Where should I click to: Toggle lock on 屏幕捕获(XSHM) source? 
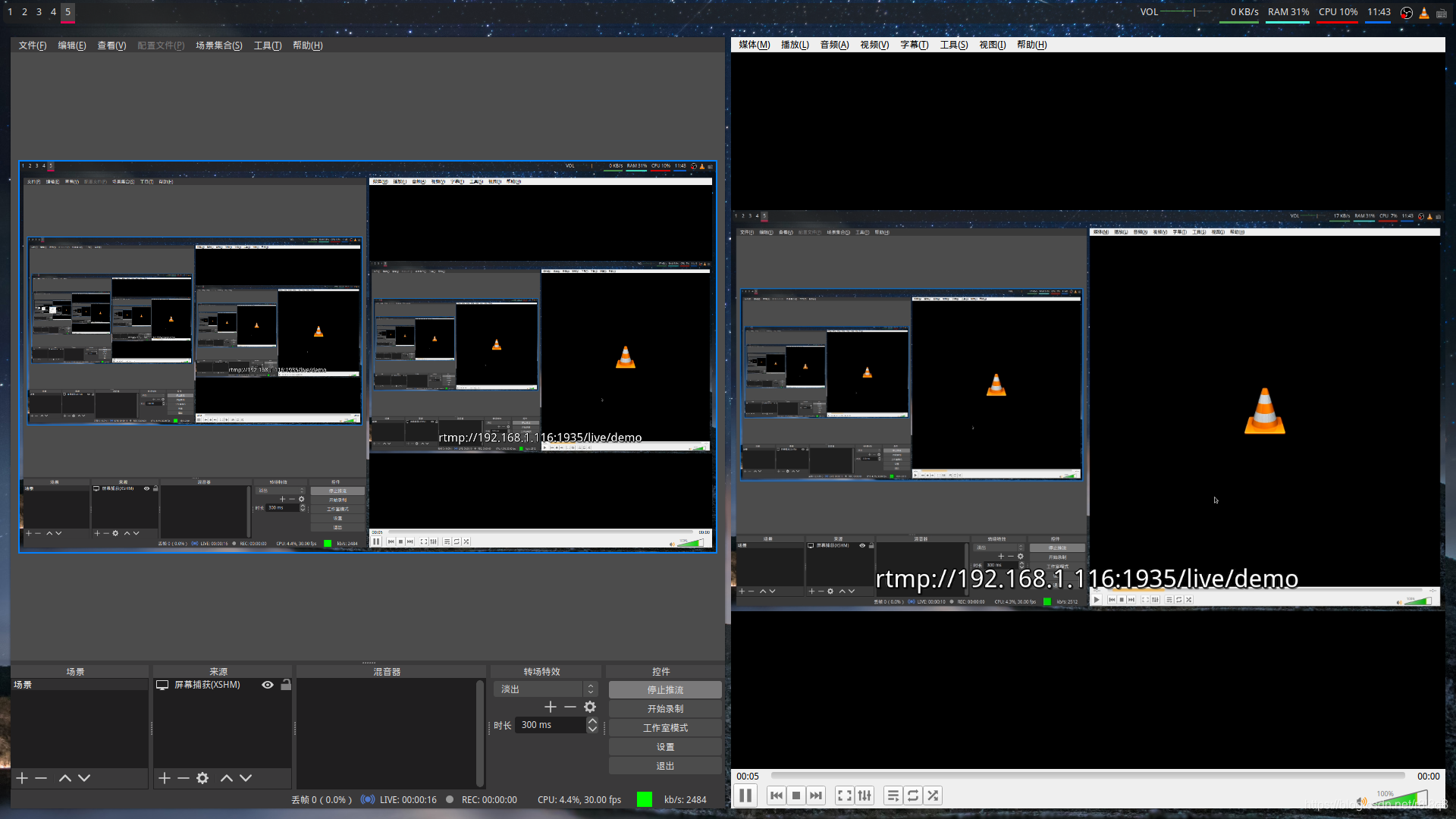[286, 685]
